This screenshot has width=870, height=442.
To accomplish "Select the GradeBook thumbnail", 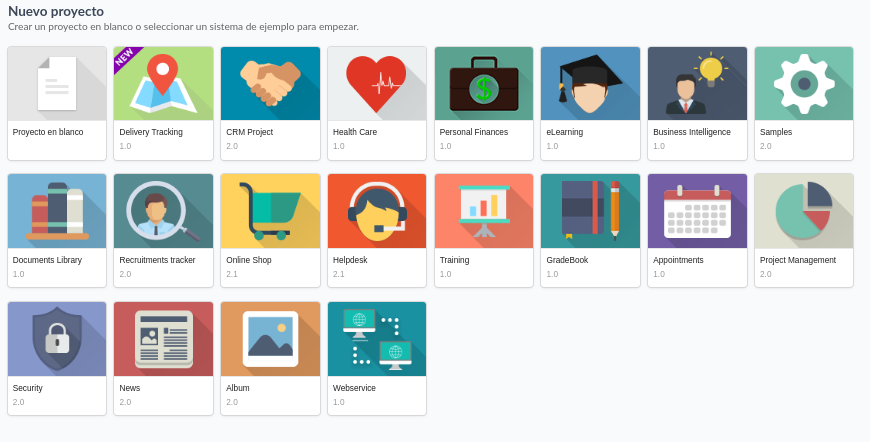I will (590, 211).
